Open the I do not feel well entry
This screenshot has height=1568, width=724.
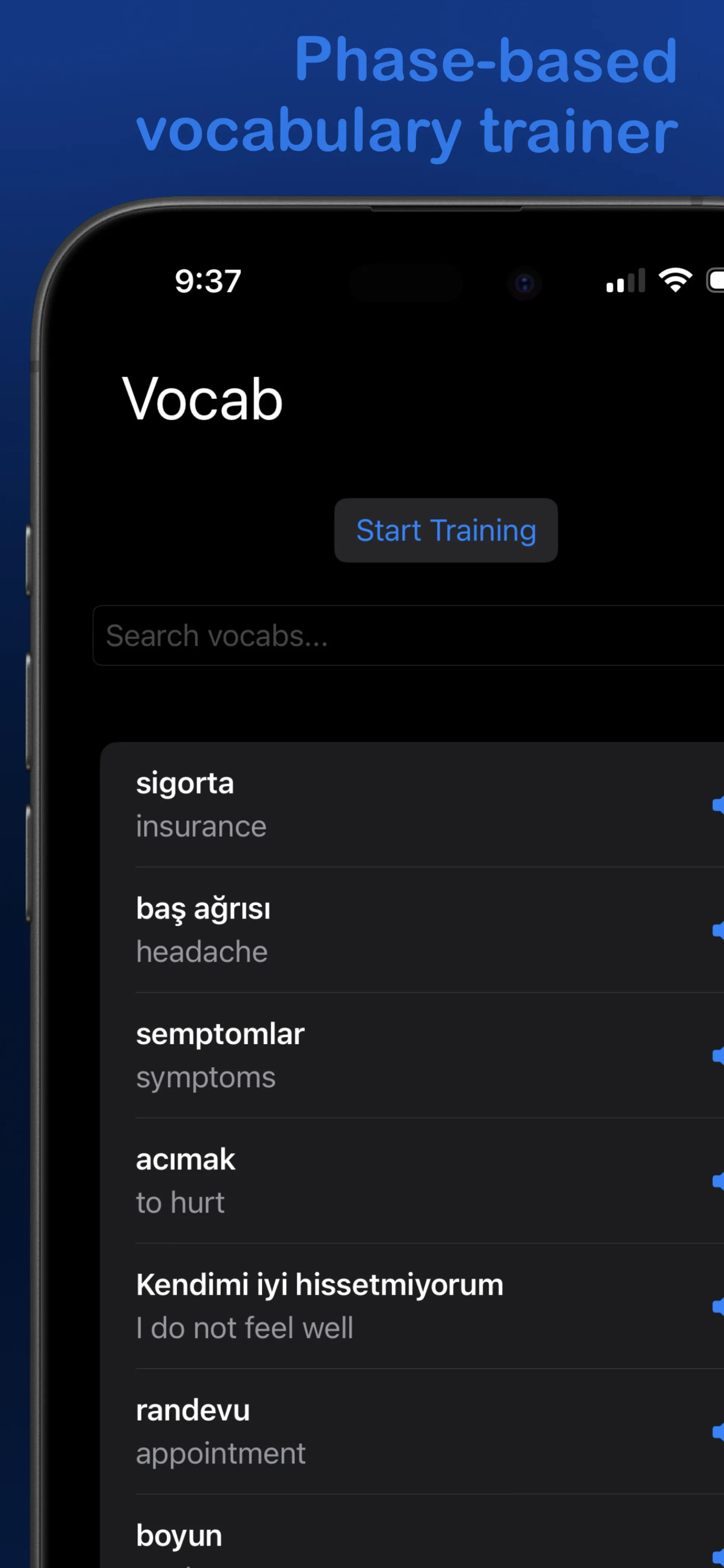click(x=365, y=1306)
